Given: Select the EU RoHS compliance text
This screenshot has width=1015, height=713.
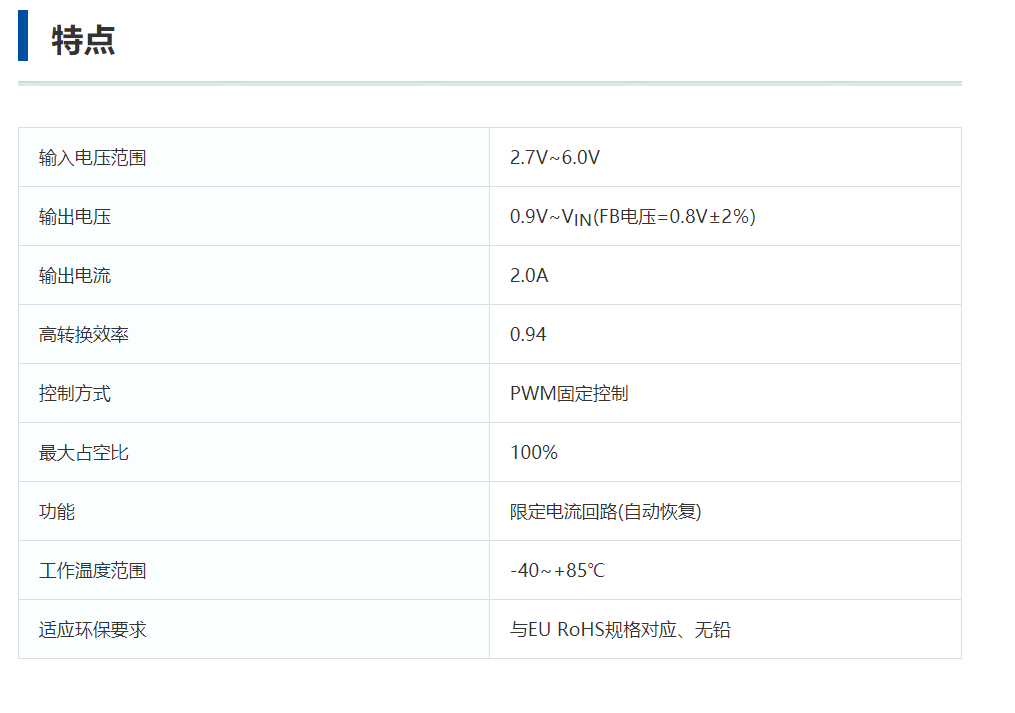Looking at the screenshot, I should pos(621,629).
